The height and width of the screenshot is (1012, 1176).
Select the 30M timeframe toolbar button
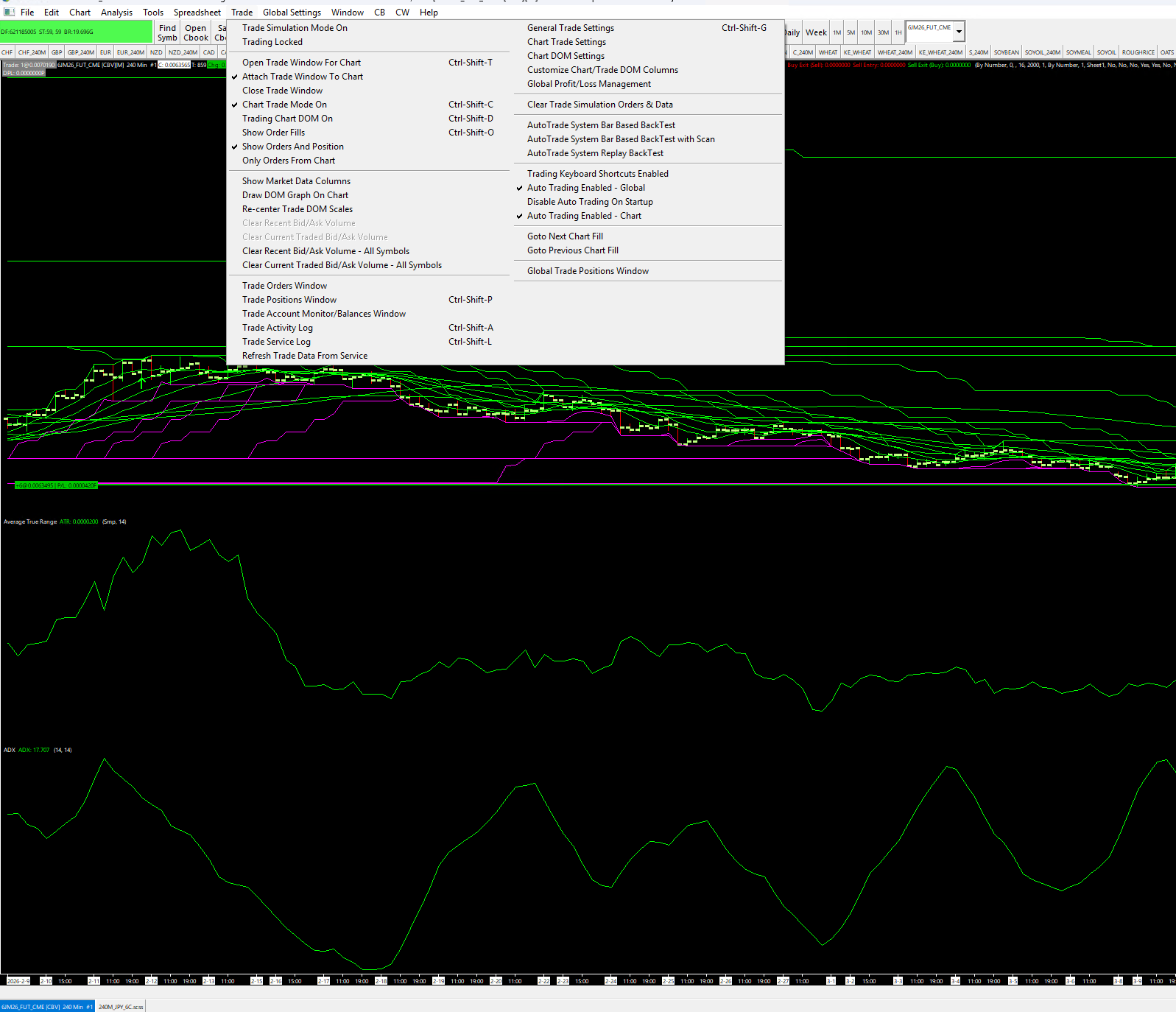point(883,32)
